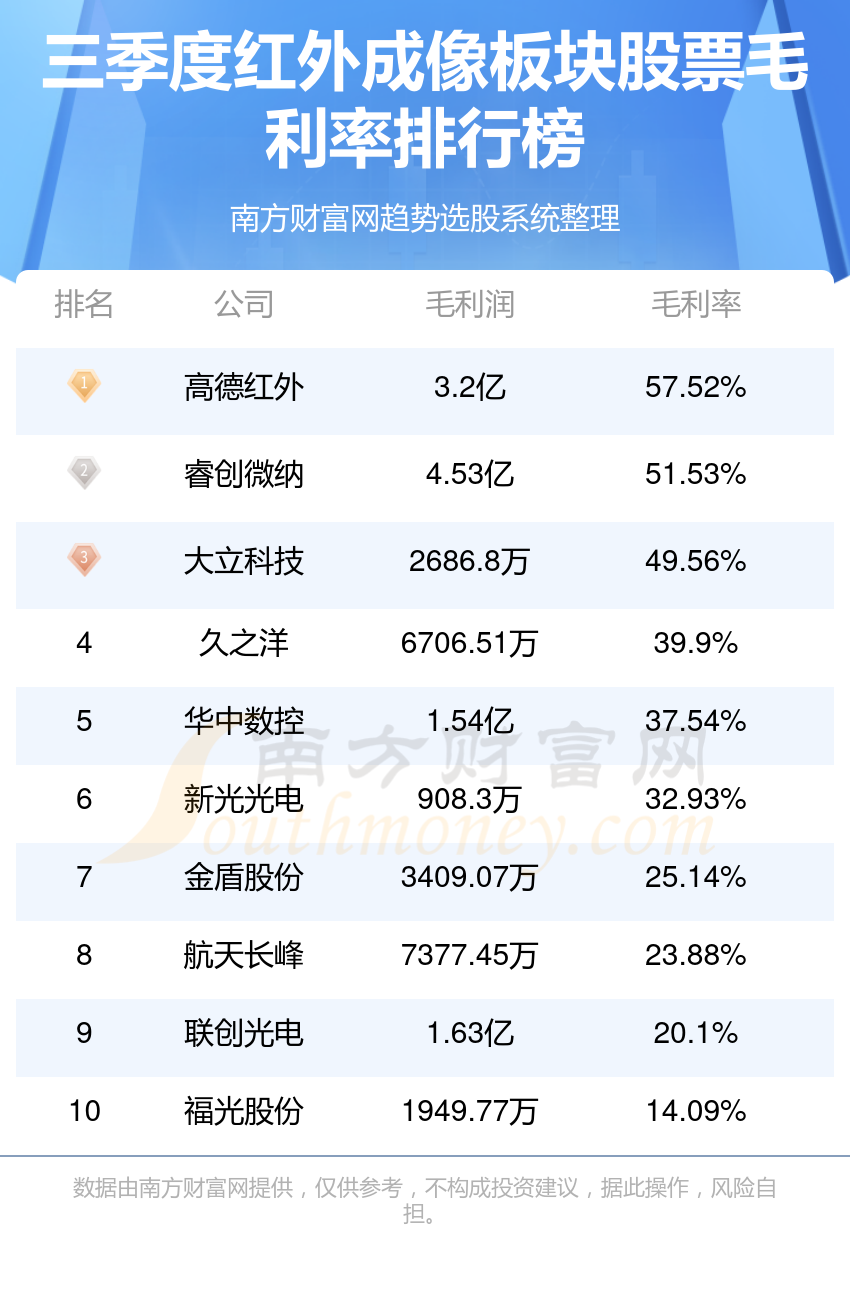Click the 毛利润 column header
Viewport: 850px width, 1300px height.
point(470,304)
